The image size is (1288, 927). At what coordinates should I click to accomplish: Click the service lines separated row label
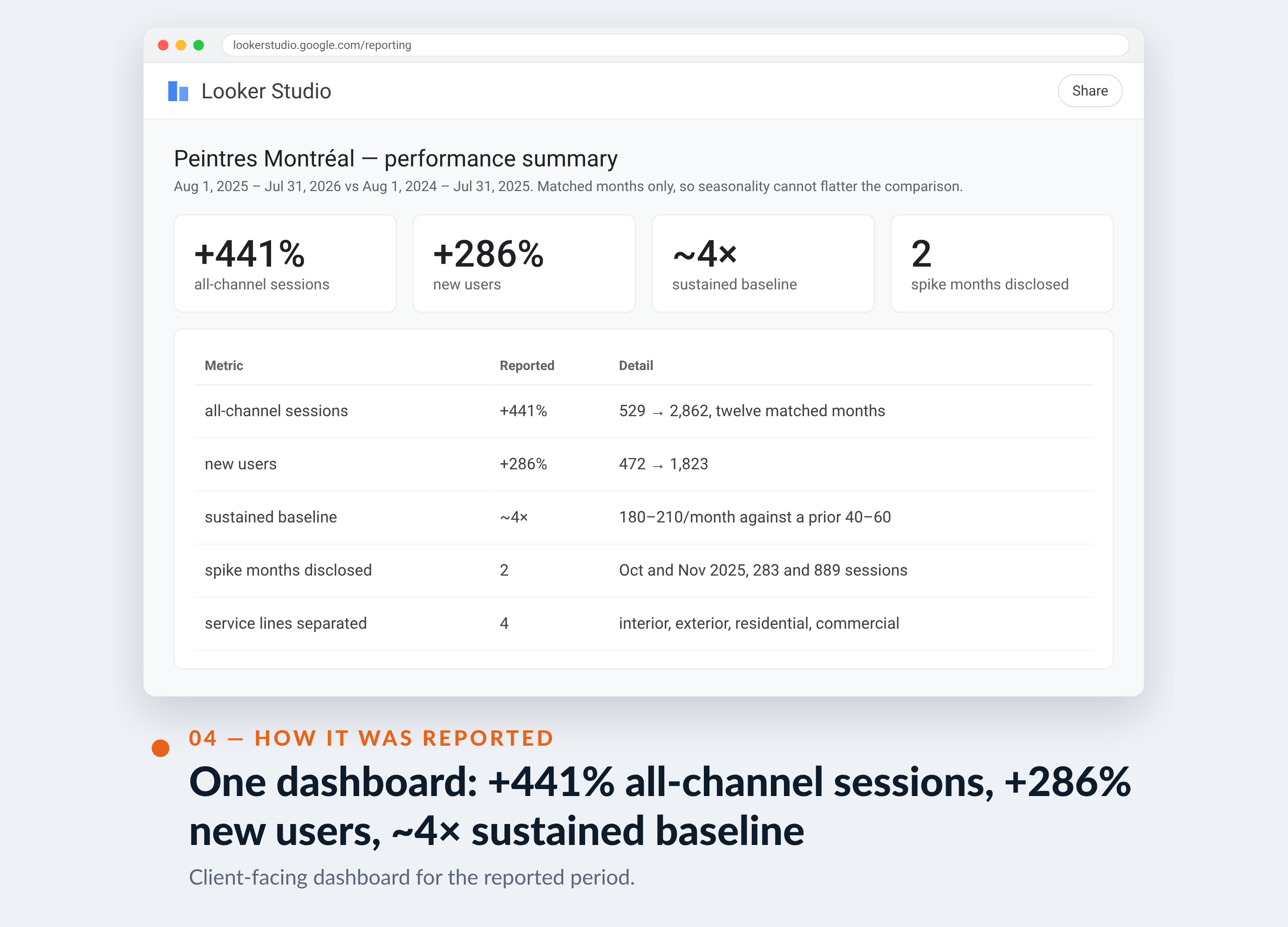pos(286,624)
